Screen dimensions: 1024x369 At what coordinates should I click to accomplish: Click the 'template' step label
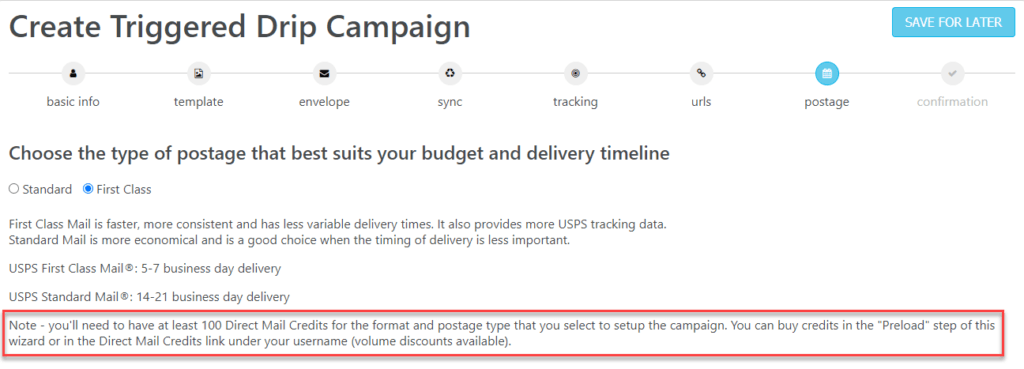tap(199, 103)
